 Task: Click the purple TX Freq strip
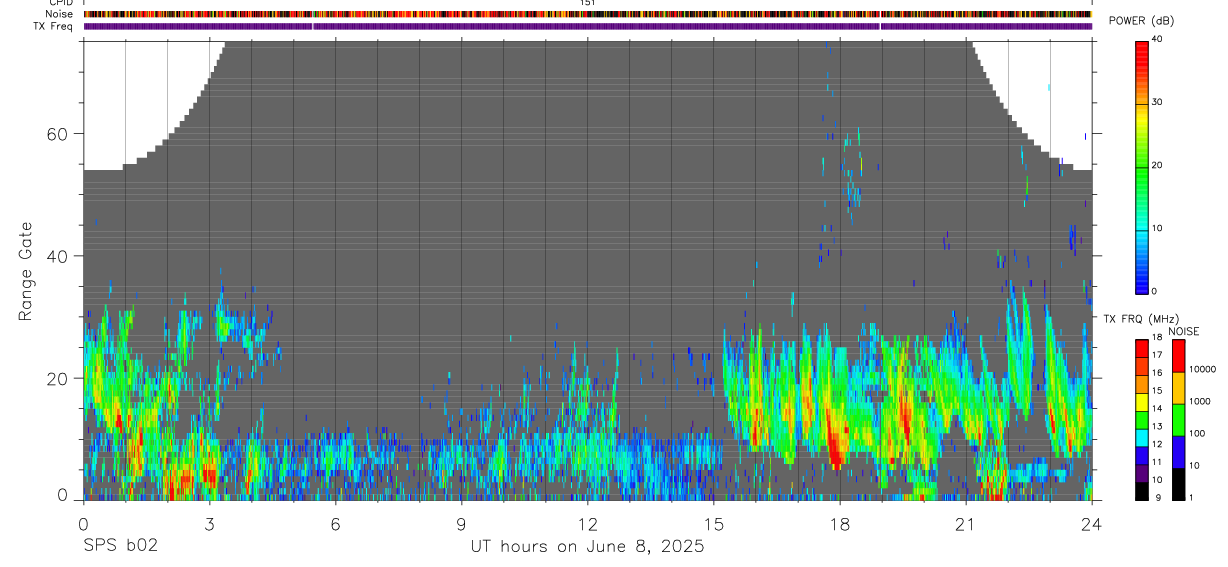point(587,25)
